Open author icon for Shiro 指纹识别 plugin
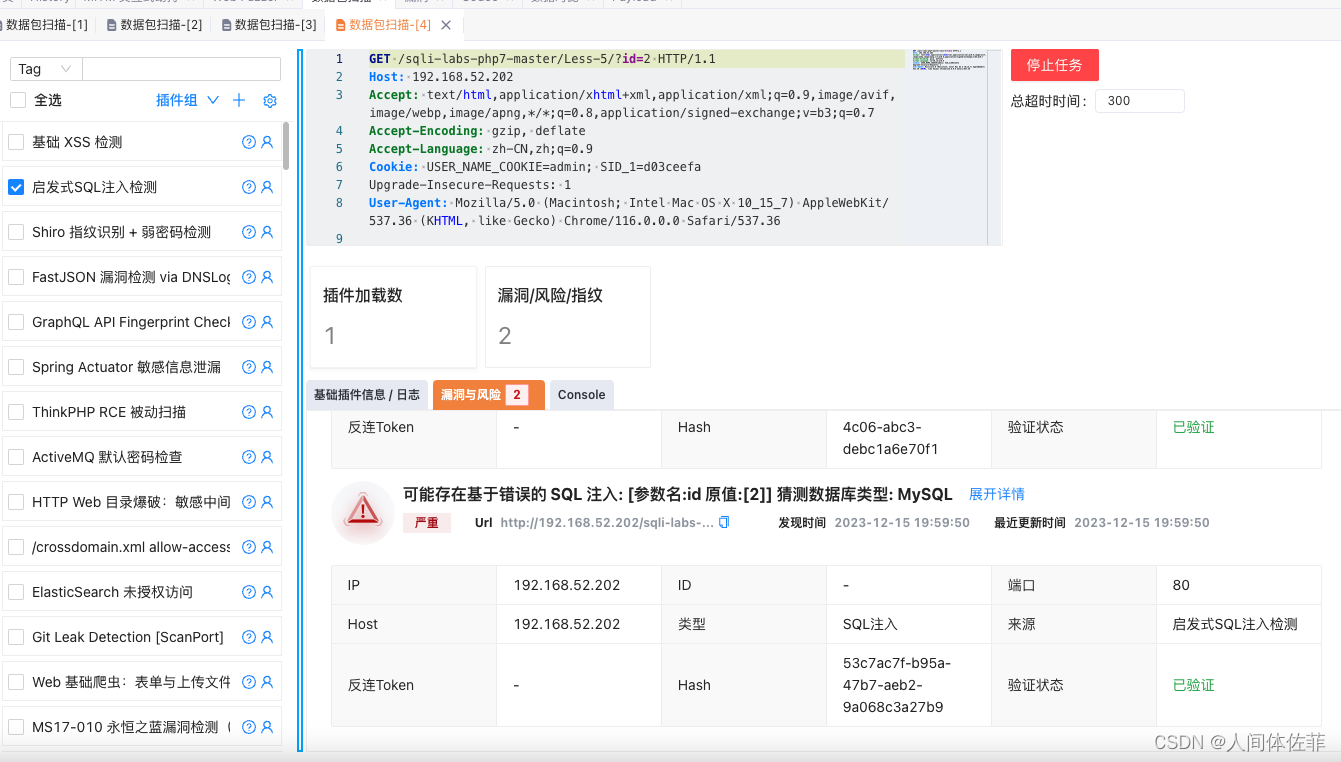 [x=267, y=232]
